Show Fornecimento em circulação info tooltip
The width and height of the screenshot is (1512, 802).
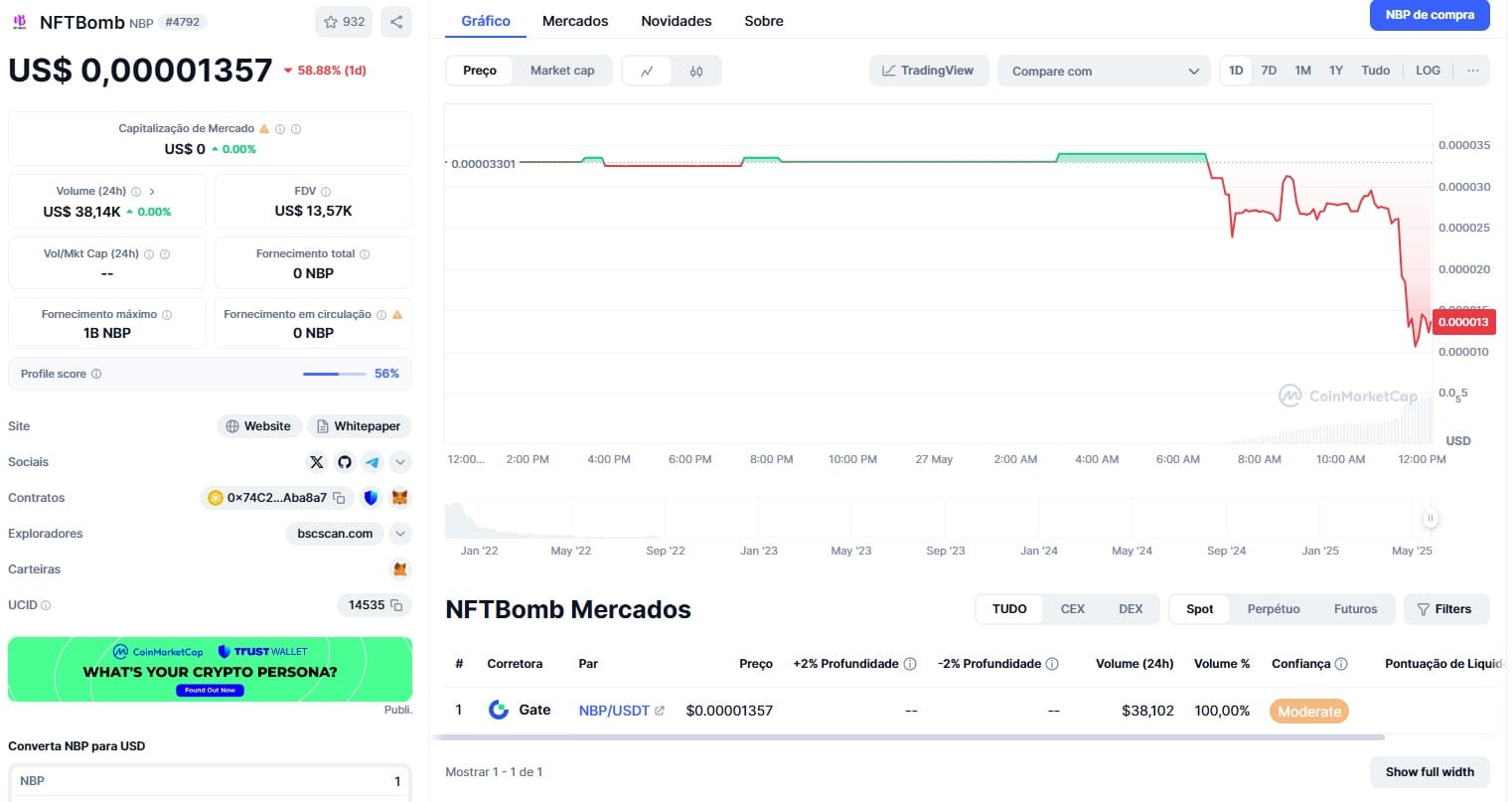click(x=381, y=315)
